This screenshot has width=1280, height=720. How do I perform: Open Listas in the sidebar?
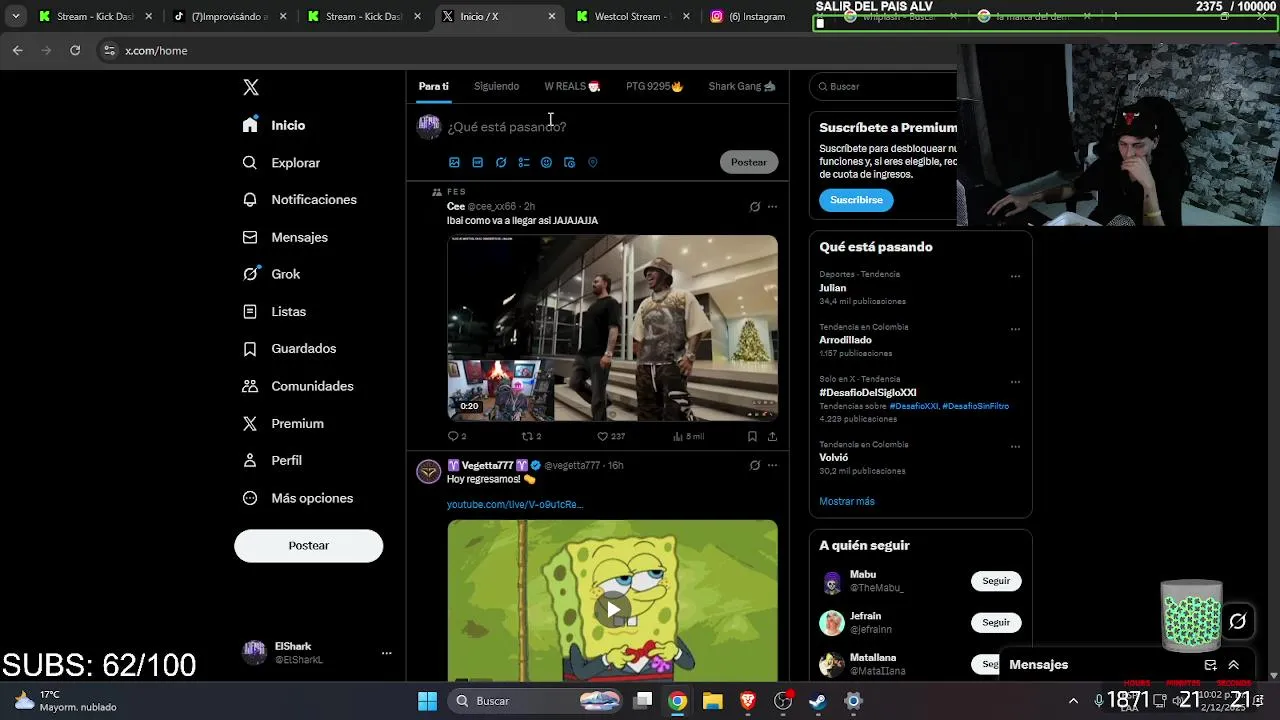(274, 311)
